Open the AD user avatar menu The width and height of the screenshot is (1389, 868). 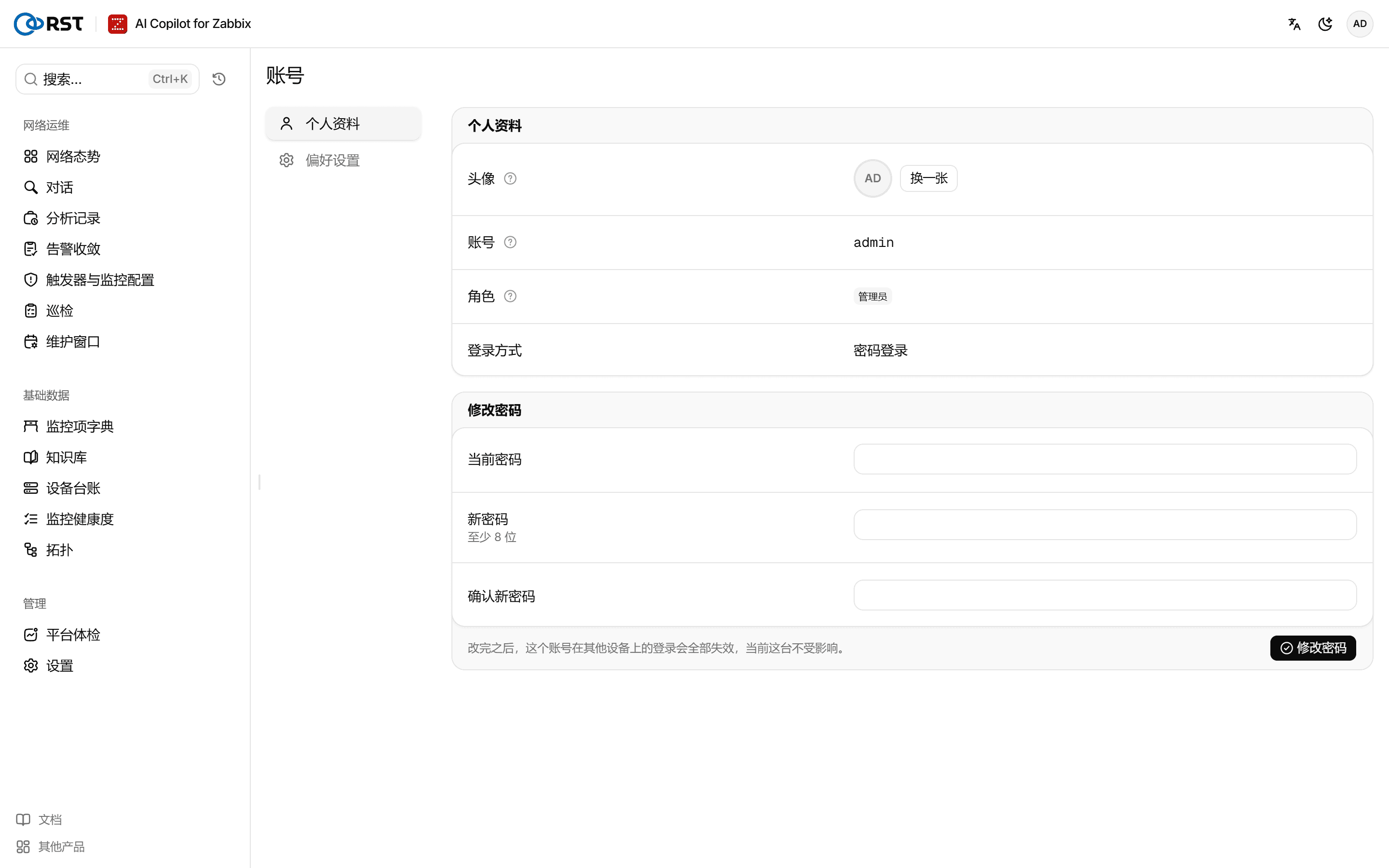(1360, 24)
